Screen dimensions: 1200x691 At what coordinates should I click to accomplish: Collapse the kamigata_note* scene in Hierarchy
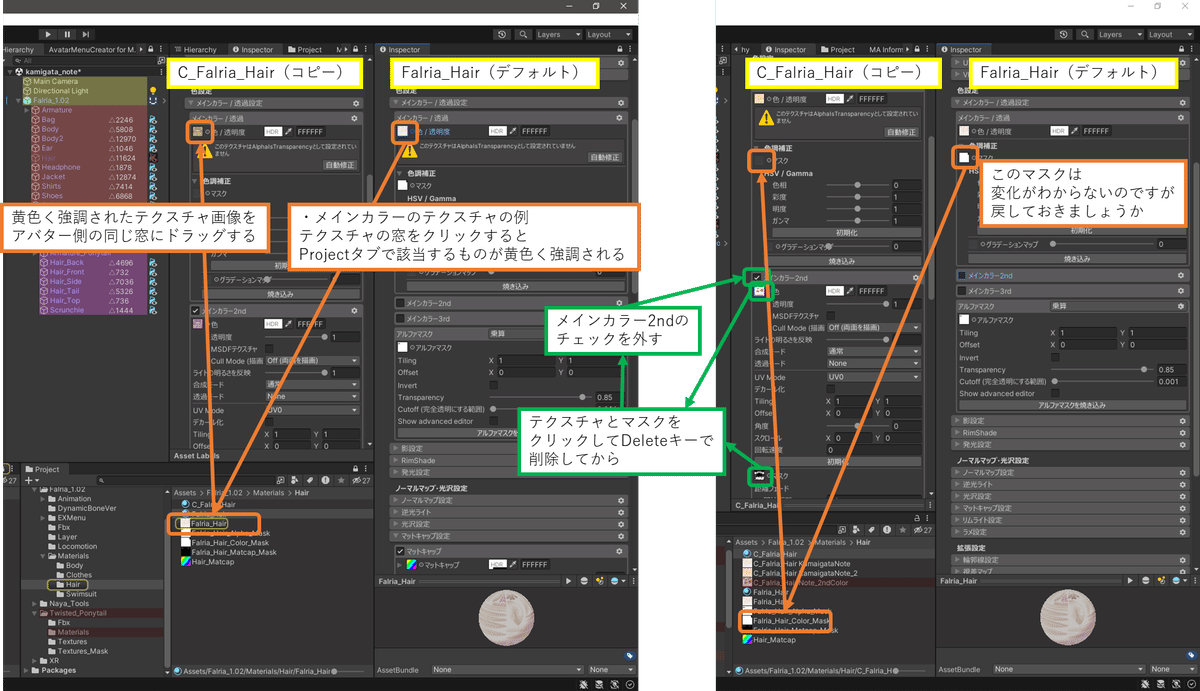pyautogui.click(x=10, y=72)
